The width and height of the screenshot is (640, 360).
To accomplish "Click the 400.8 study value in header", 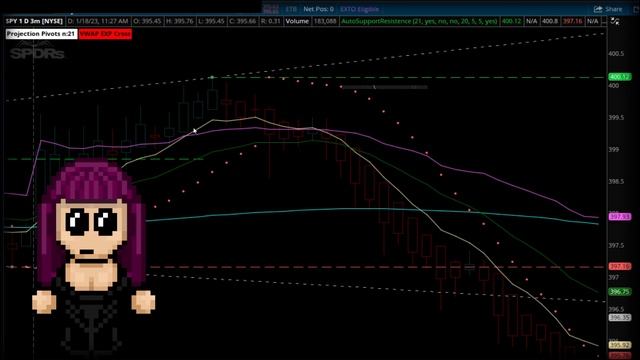I will click(x=550, y=21).
